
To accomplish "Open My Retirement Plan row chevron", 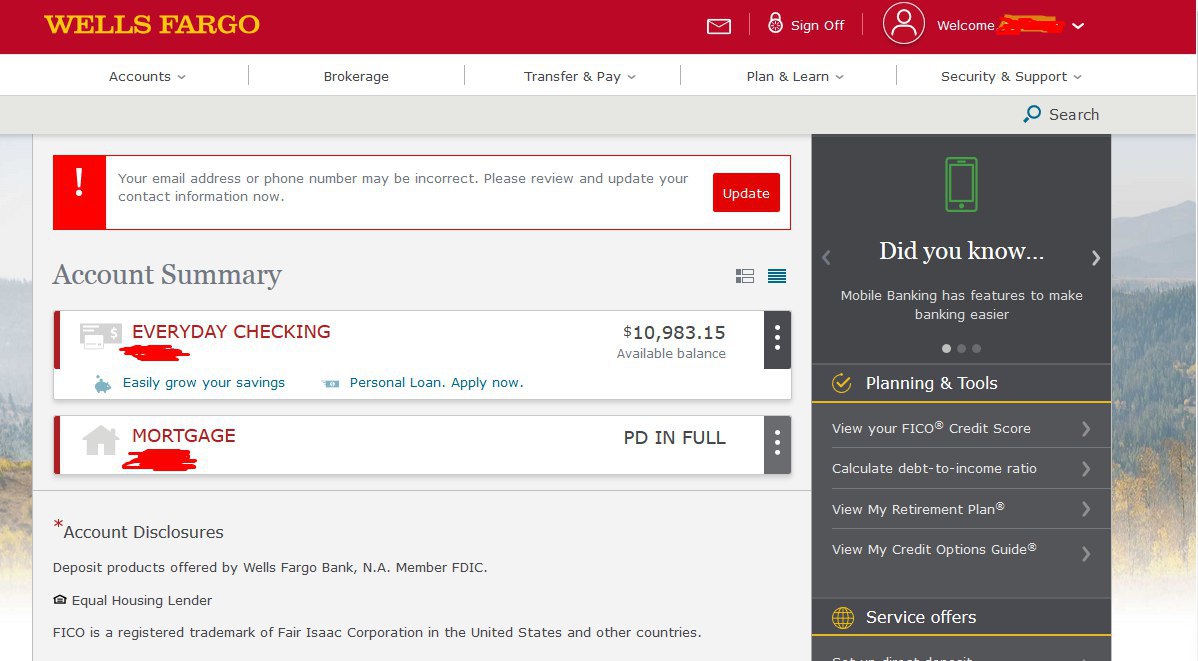I will click(x=1086, y=509).
